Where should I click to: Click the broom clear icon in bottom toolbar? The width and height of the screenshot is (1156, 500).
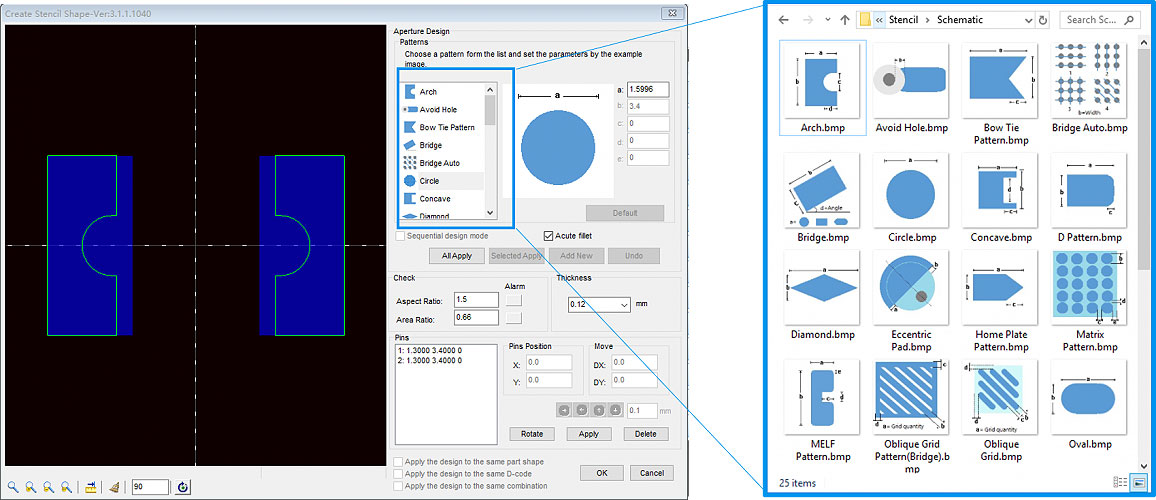[x=114, y=487]
